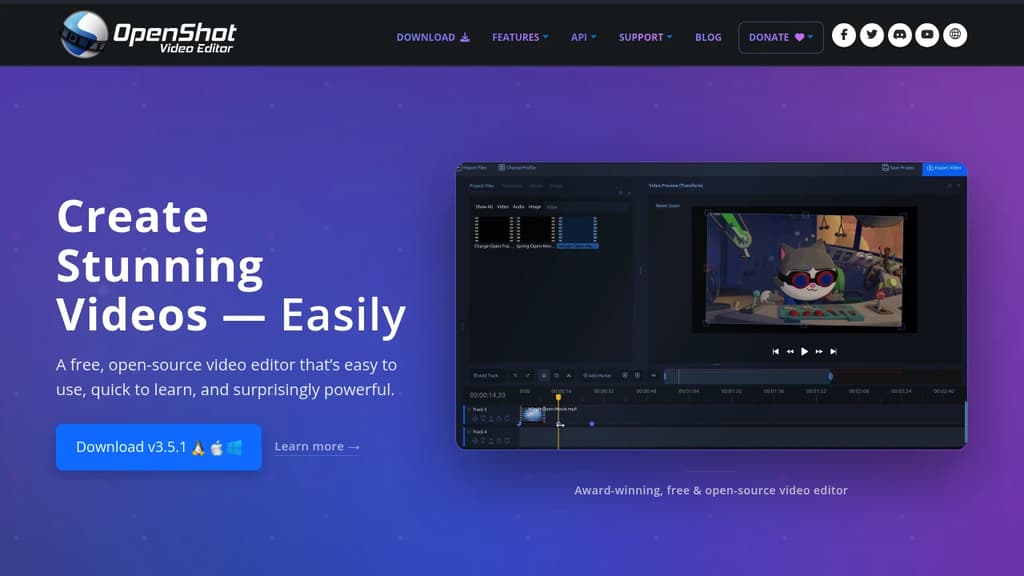Click Jump to End playback icon
Viewport: 1024px width, 576px height.
tap(833, 351)
